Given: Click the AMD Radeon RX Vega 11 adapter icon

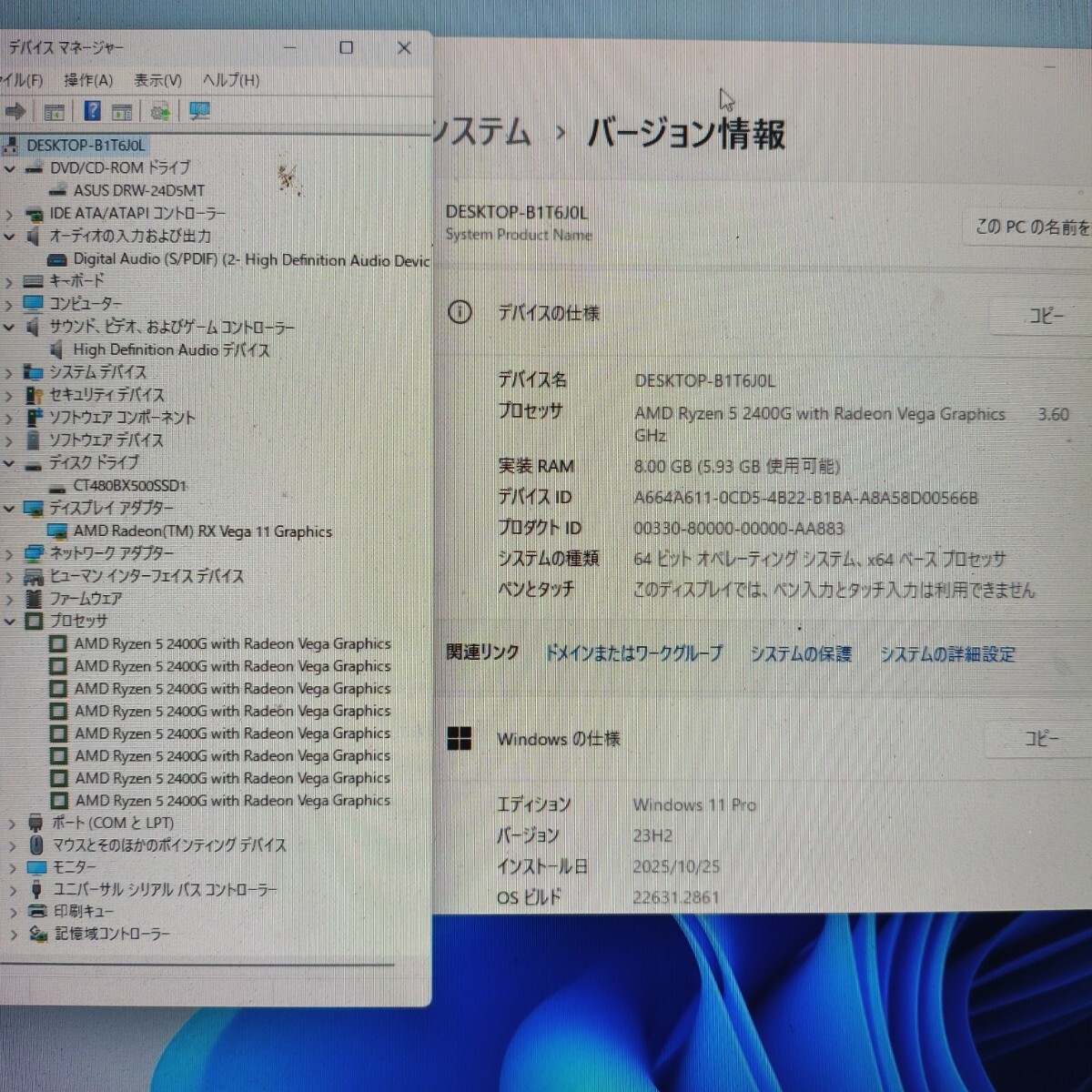Looking at the screenshot, I should 57,531.
